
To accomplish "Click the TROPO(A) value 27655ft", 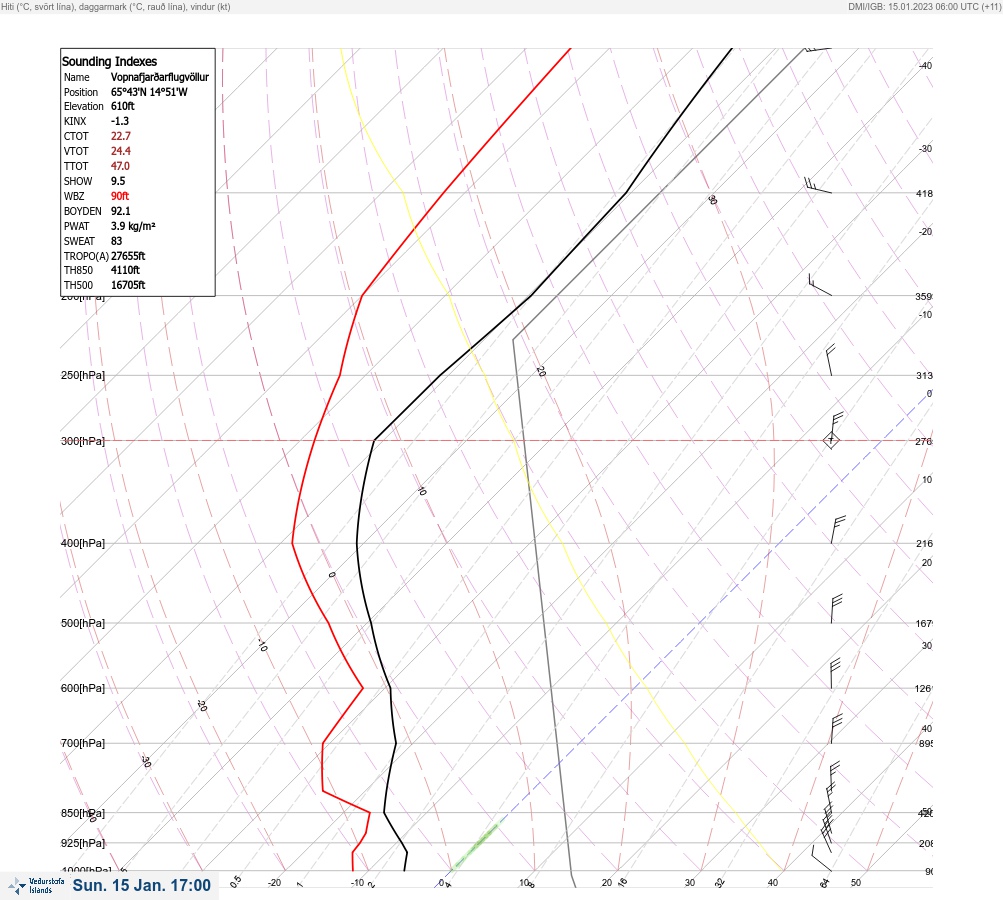I will point(128,256).
